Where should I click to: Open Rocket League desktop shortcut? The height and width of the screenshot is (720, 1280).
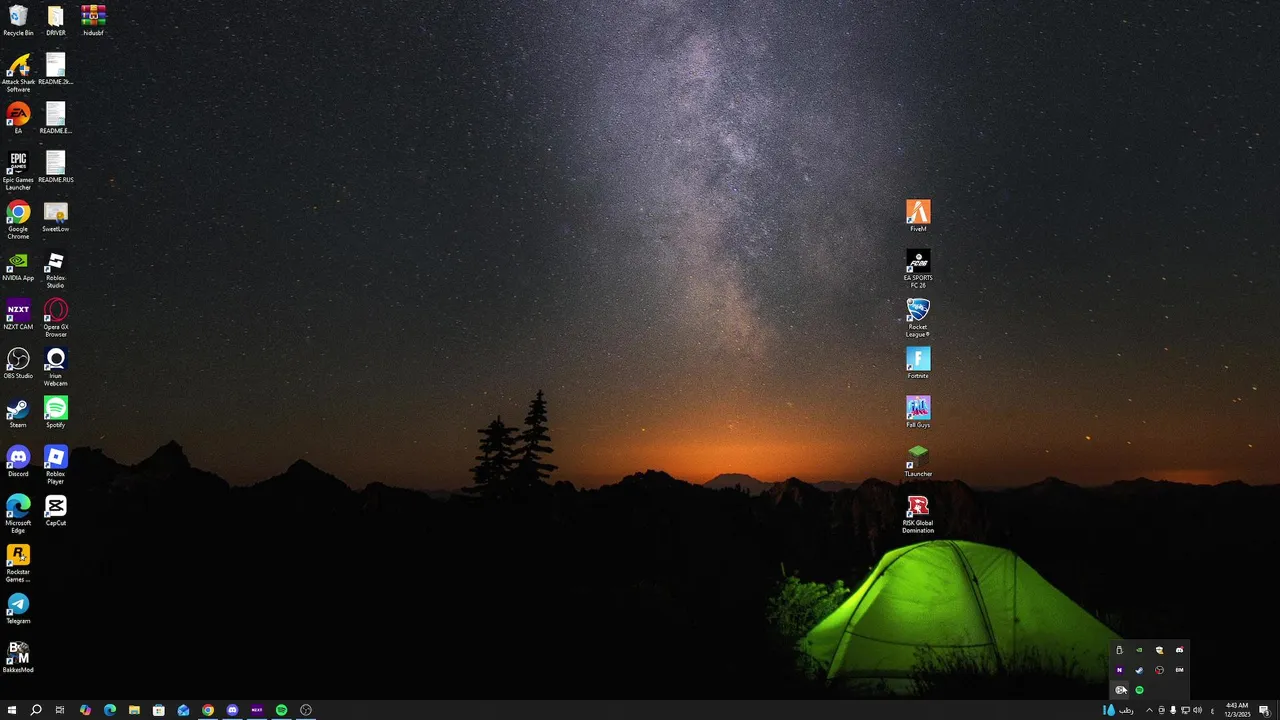tap(918, 317)
